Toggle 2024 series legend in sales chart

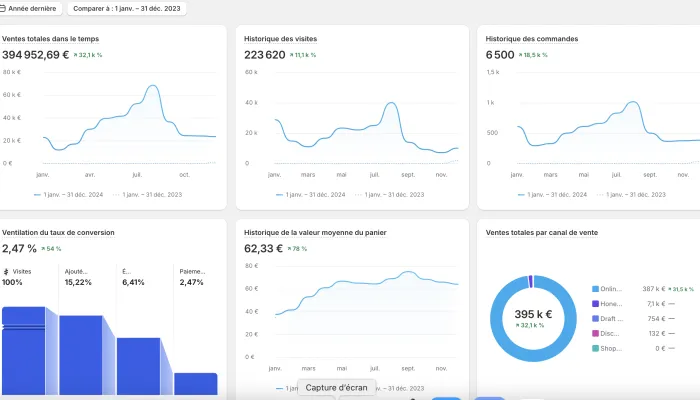68,195
